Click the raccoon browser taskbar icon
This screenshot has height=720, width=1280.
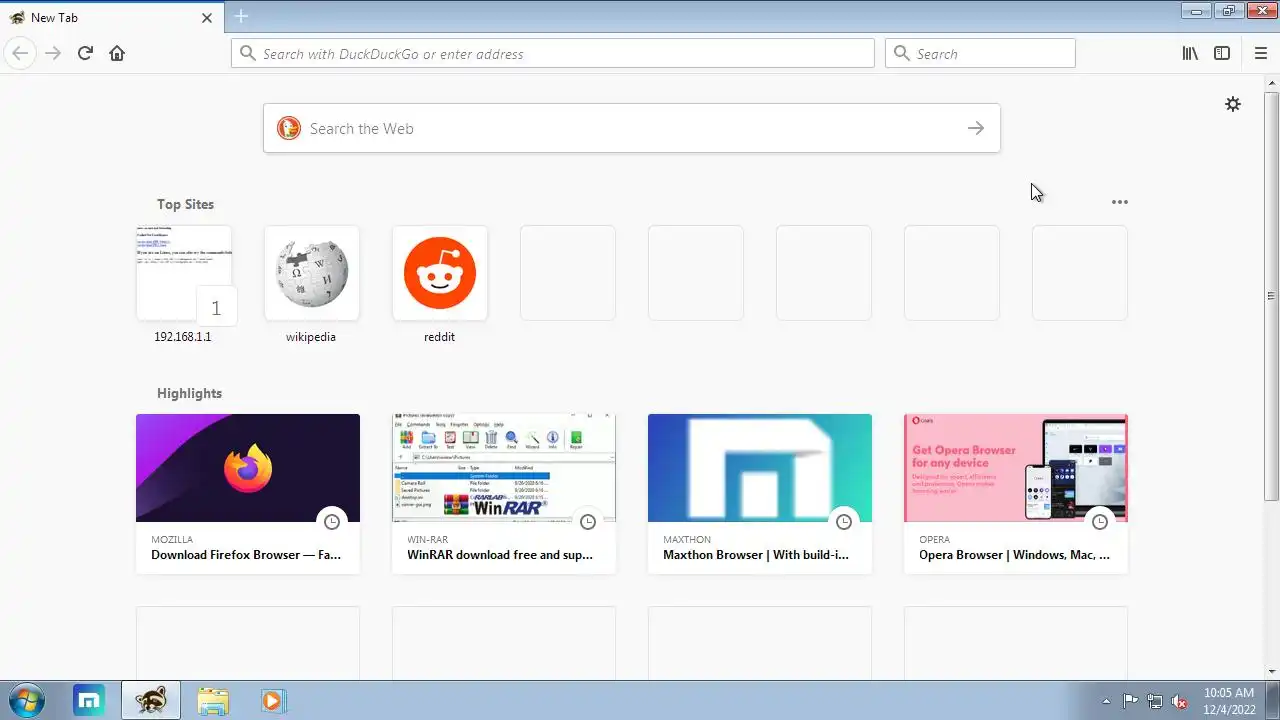coord(151,701)
